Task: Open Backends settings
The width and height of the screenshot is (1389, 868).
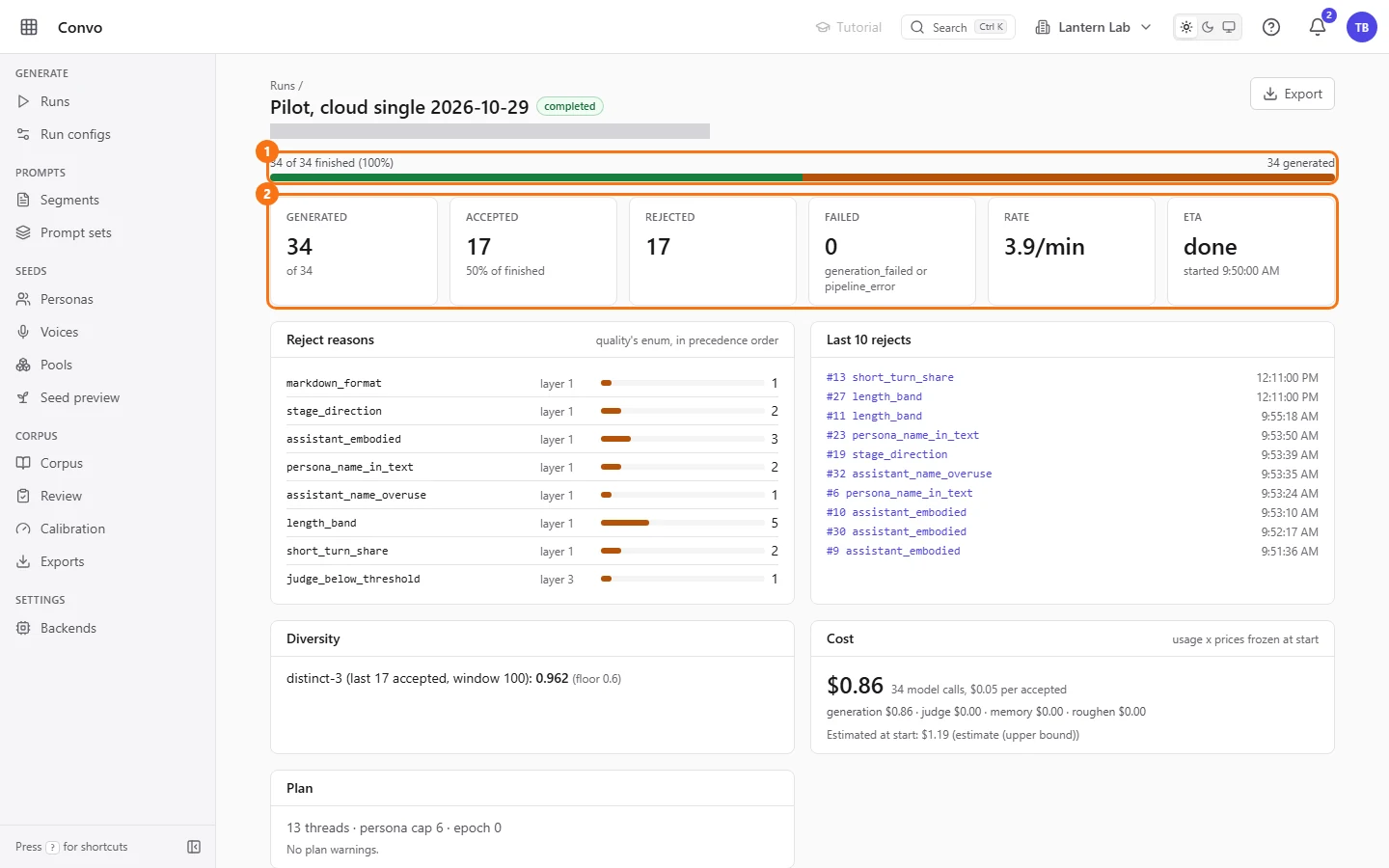Action: tap(107, 628)
